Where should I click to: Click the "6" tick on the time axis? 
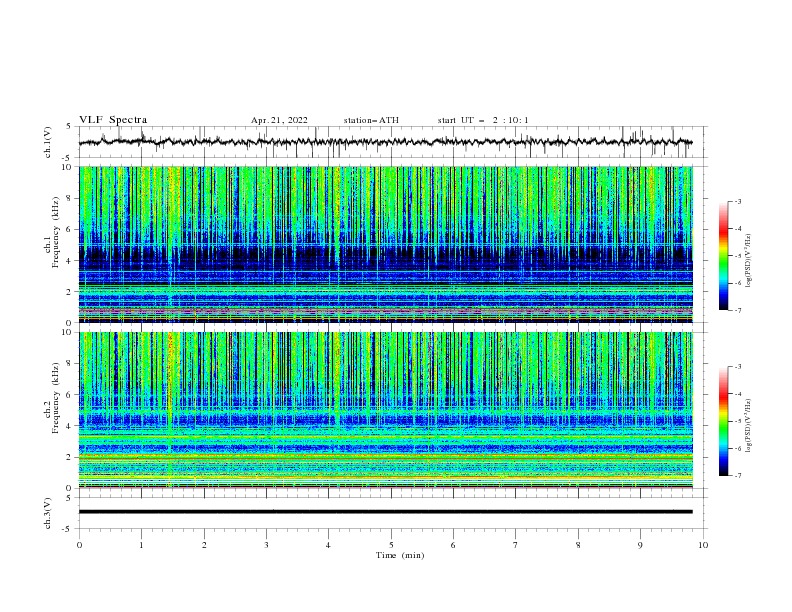[x=453, y=545]
